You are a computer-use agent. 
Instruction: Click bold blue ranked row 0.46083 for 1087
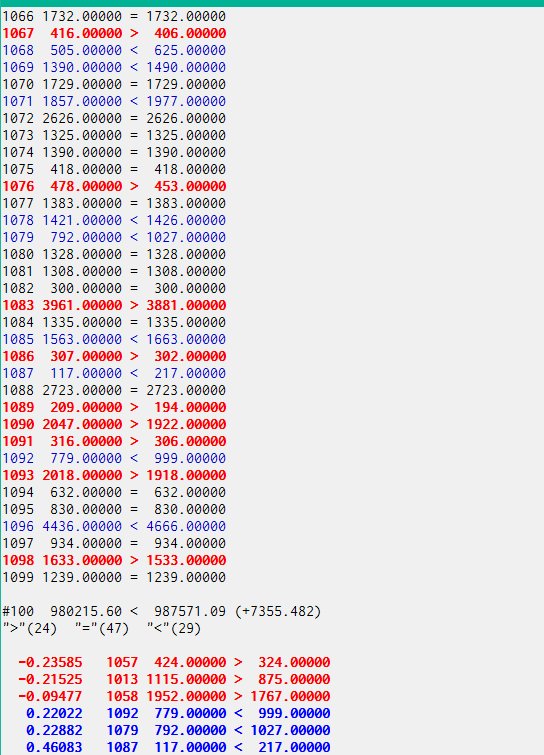[x=178, y=747]
